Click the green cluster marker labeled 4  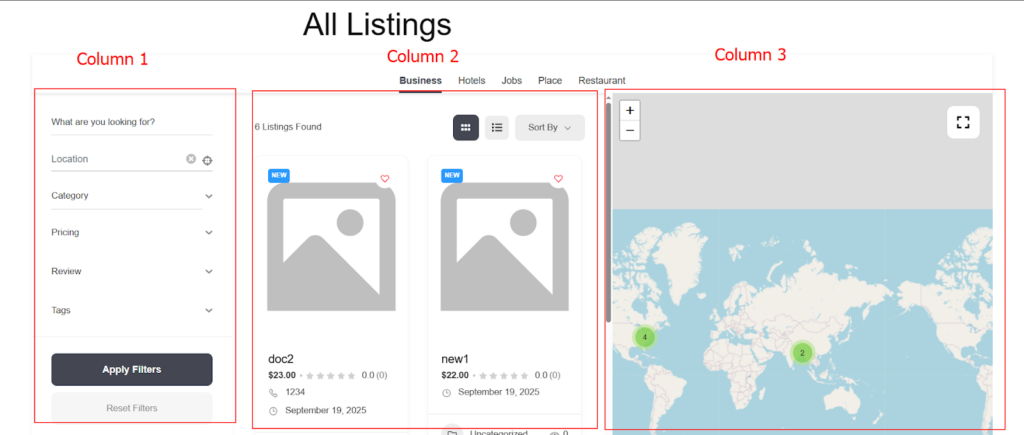pyautogui.click(x=645, y=338)
